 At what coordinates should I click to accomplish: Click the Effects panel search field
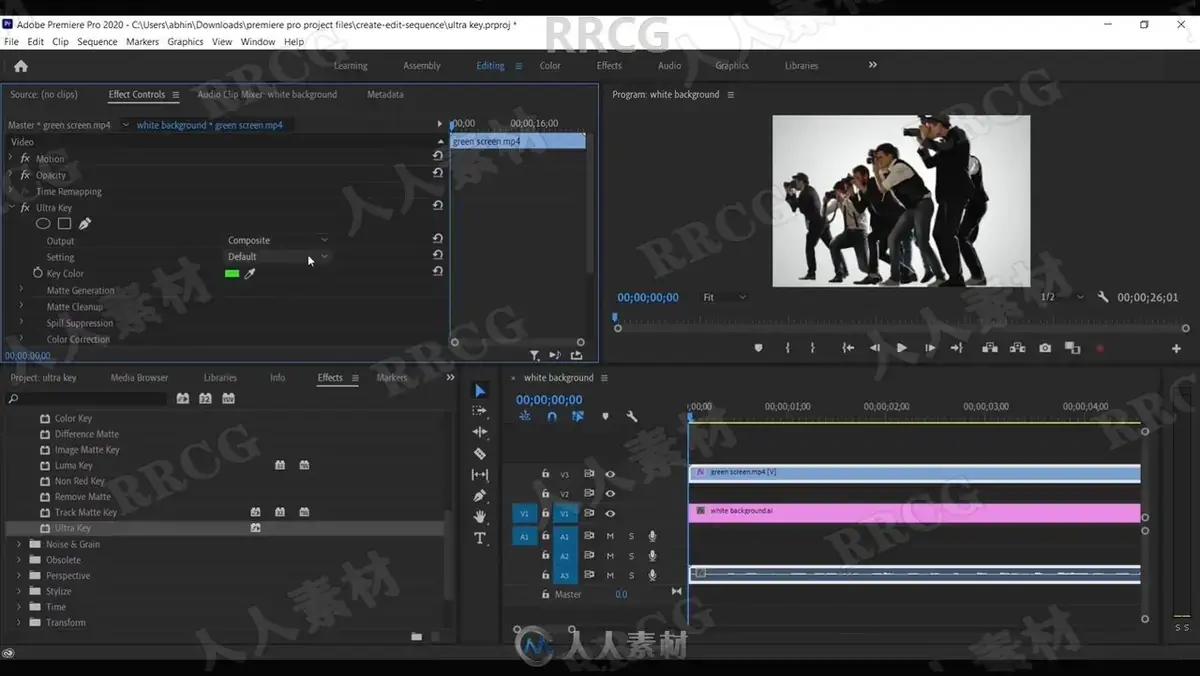click(x=87, y=398)
